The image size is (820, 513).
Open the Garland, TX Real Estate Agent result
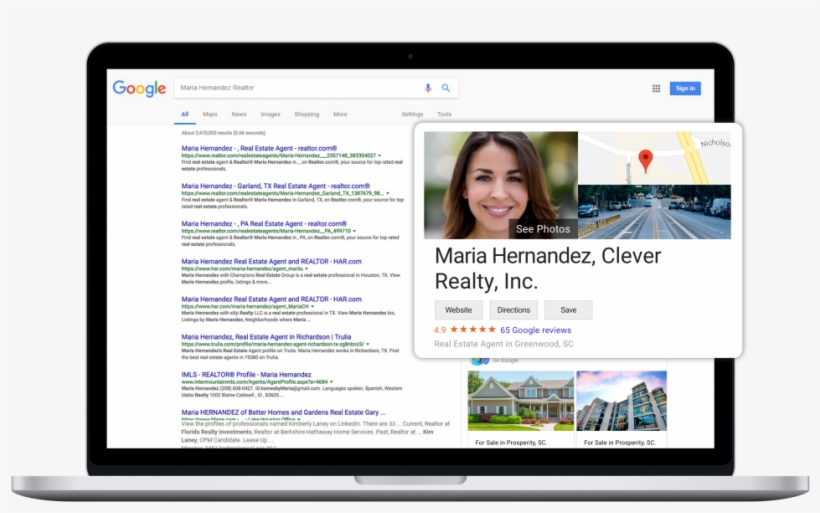(276, 186)
